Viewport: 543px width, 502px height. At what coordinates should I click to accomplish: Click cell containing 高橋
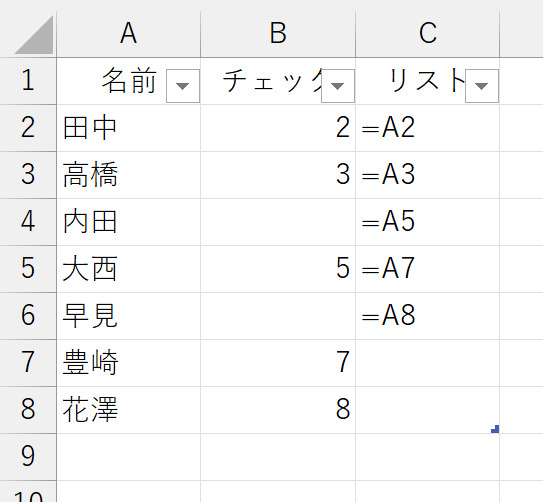[128, 175]
